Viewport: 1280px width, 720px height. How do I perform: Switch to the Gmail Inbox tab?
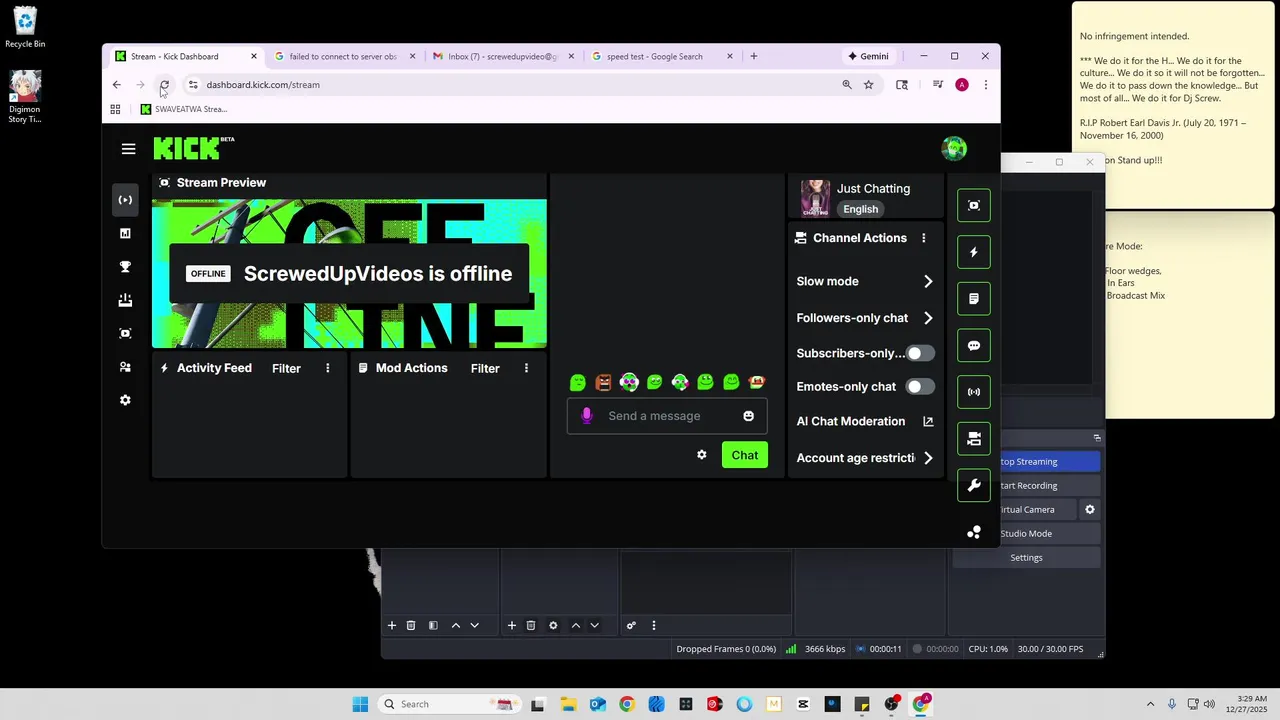[504, 56]
